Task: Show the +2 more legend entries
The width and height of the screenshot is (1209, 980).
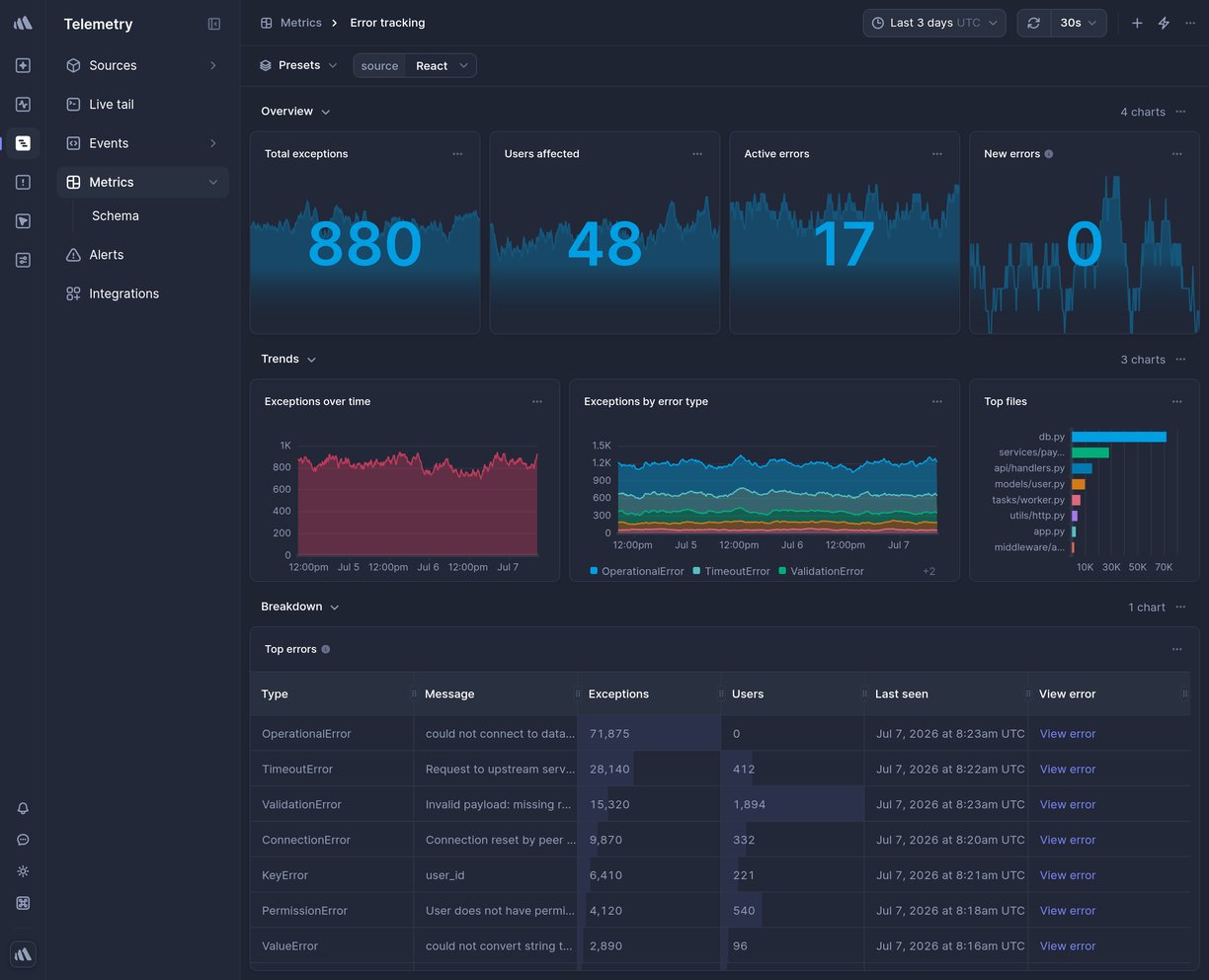Action: click(x=928, y=571)
